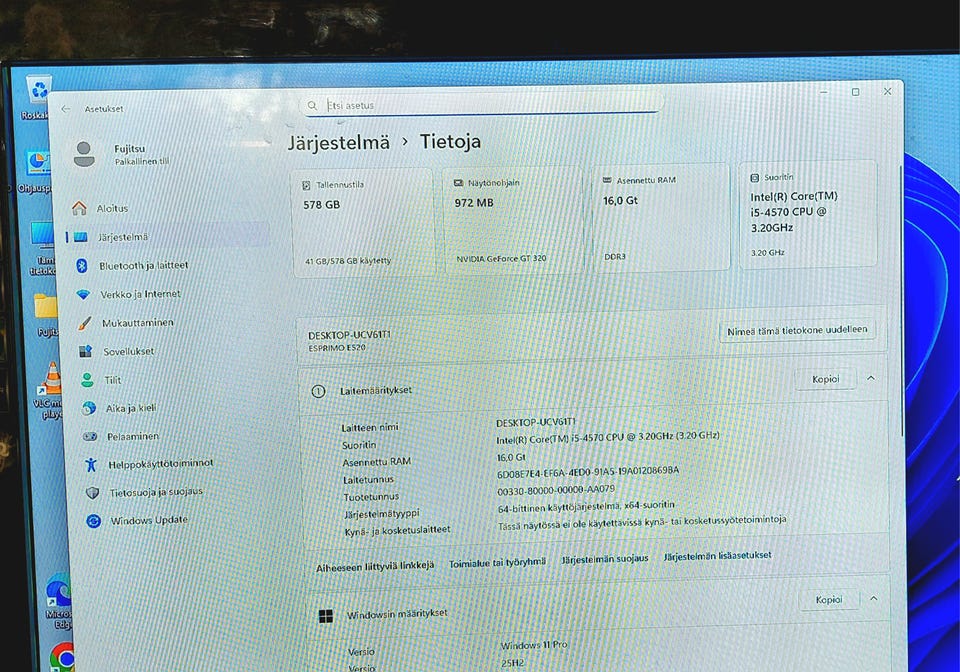Click the Laitemääritykset info icon

click(x=318, y=391)
